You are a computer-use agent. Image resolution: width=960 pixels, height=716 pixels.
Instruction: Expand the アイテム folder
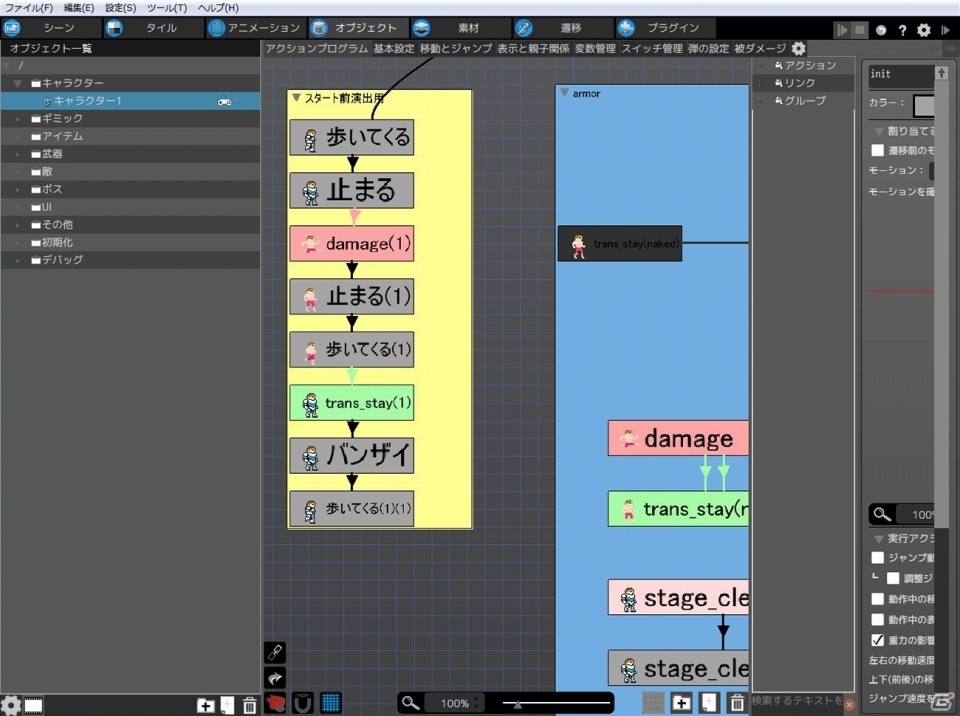[17, 137]
